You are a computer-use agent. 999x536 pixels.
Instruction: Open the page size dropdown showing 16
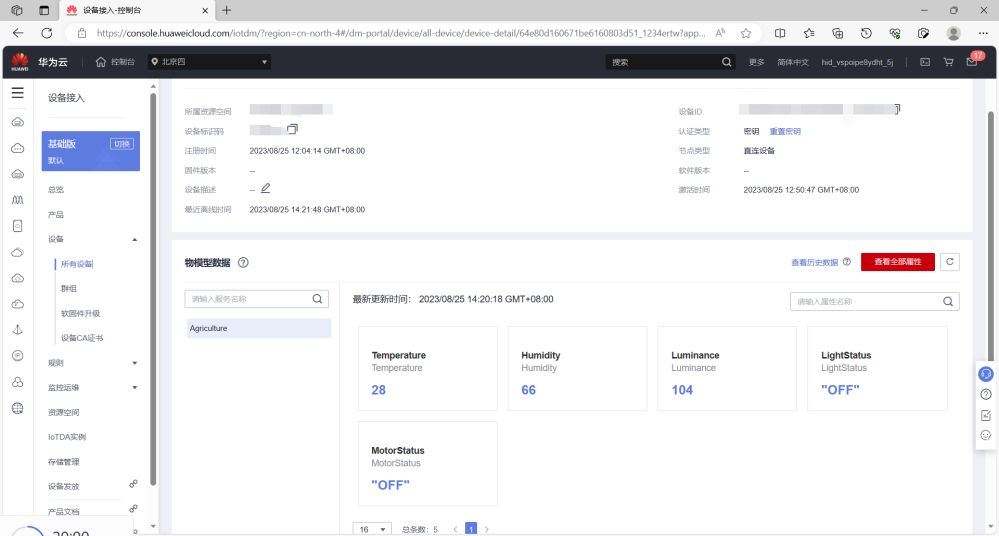point(373,529)
